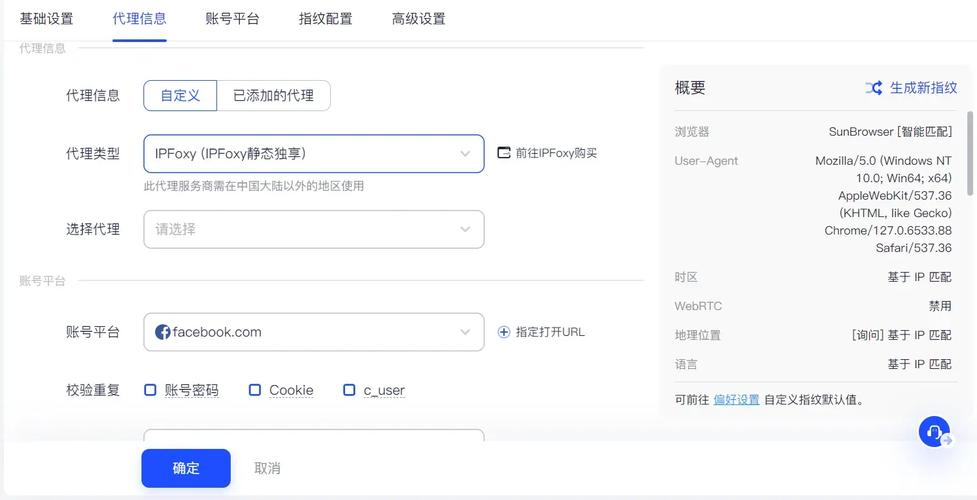Enable the Cookie duplicate check
The width and height of the screenshot is (977, 500).
pos(255,390)
